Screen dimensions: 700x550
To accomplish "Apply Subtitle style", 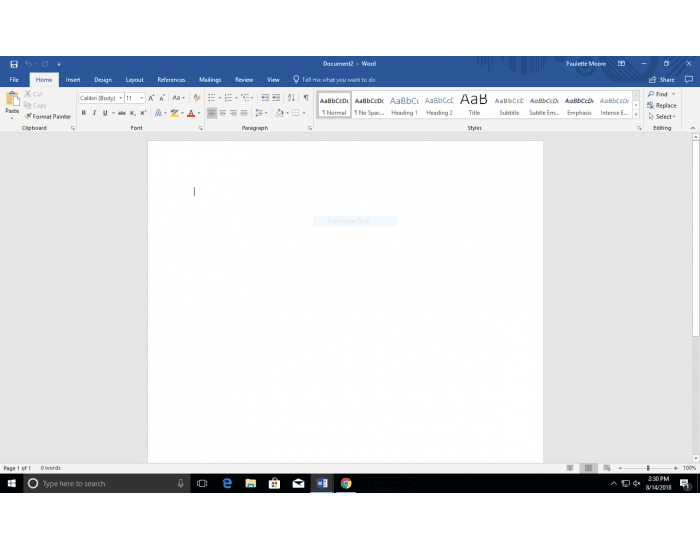I will click(x=509, y=105).
